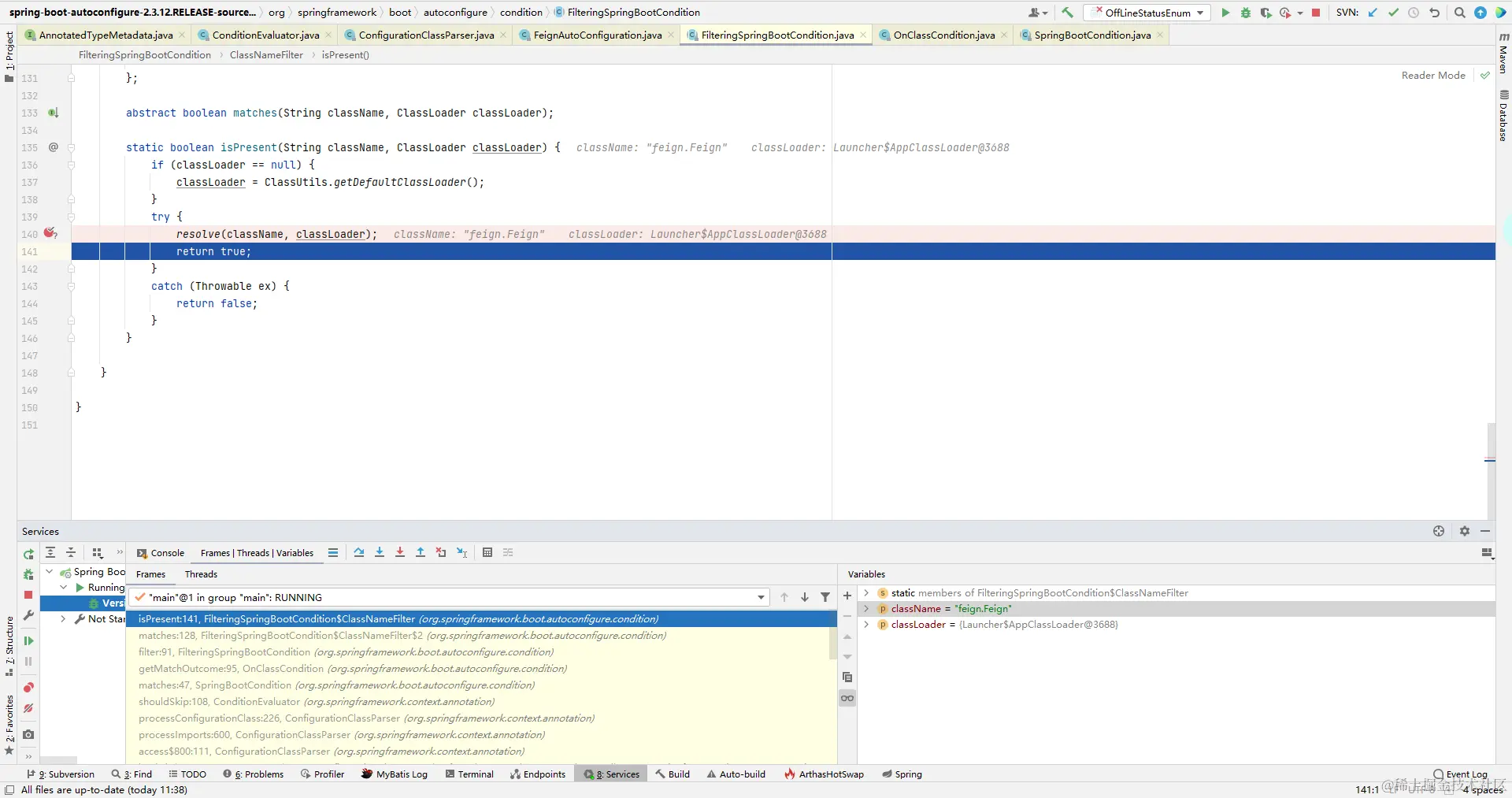Toggle the Project tool window stripe
This screenshot has width=1512, height=798.
coord(9,57)
